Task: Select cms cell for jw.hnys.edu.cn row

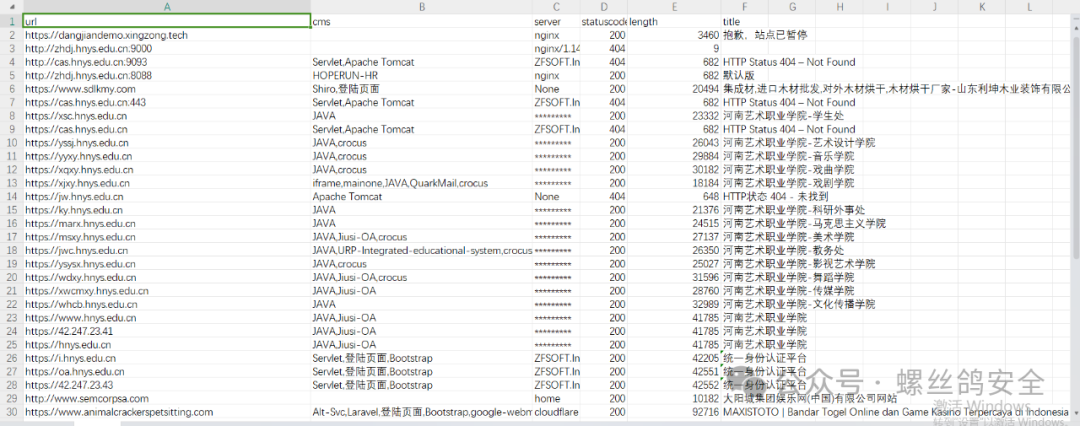Action: (422, 196)
